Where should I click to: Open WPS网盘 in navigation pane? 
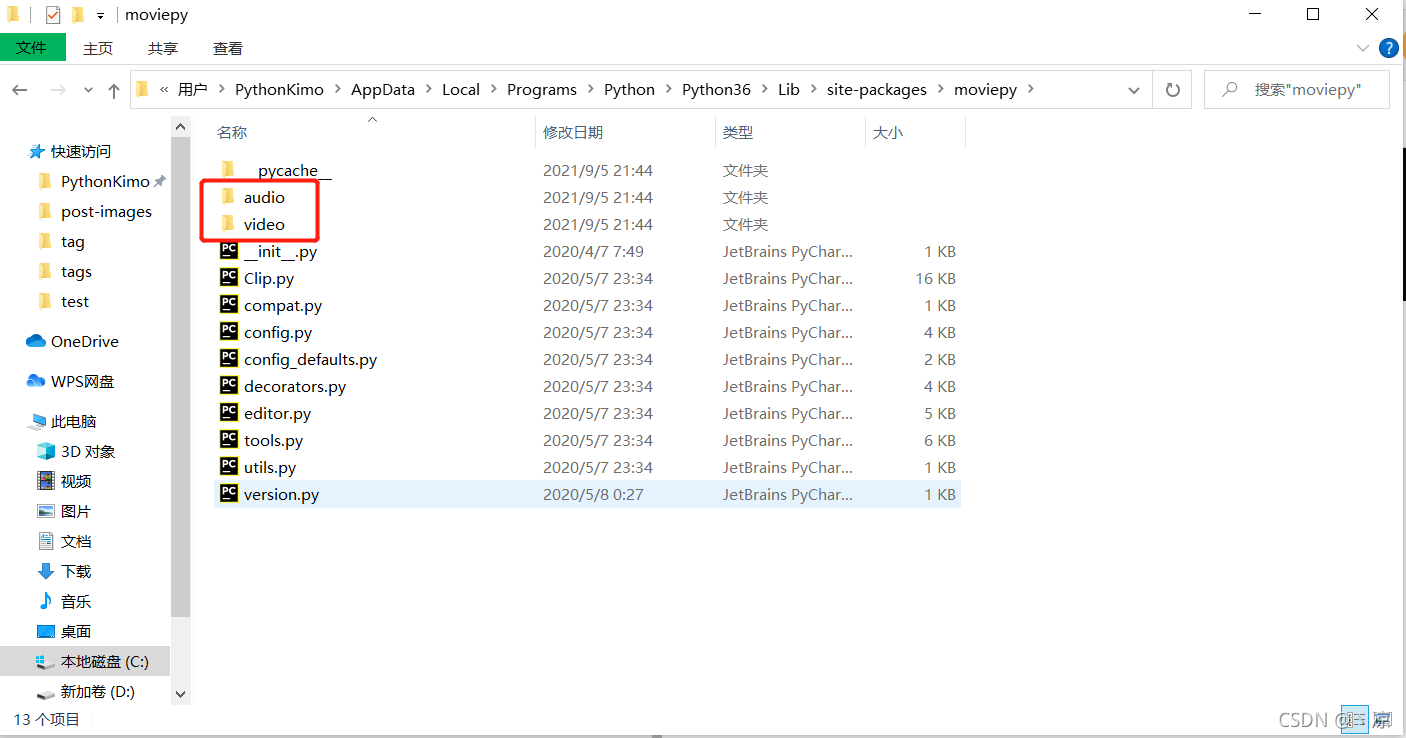(83, 381)
